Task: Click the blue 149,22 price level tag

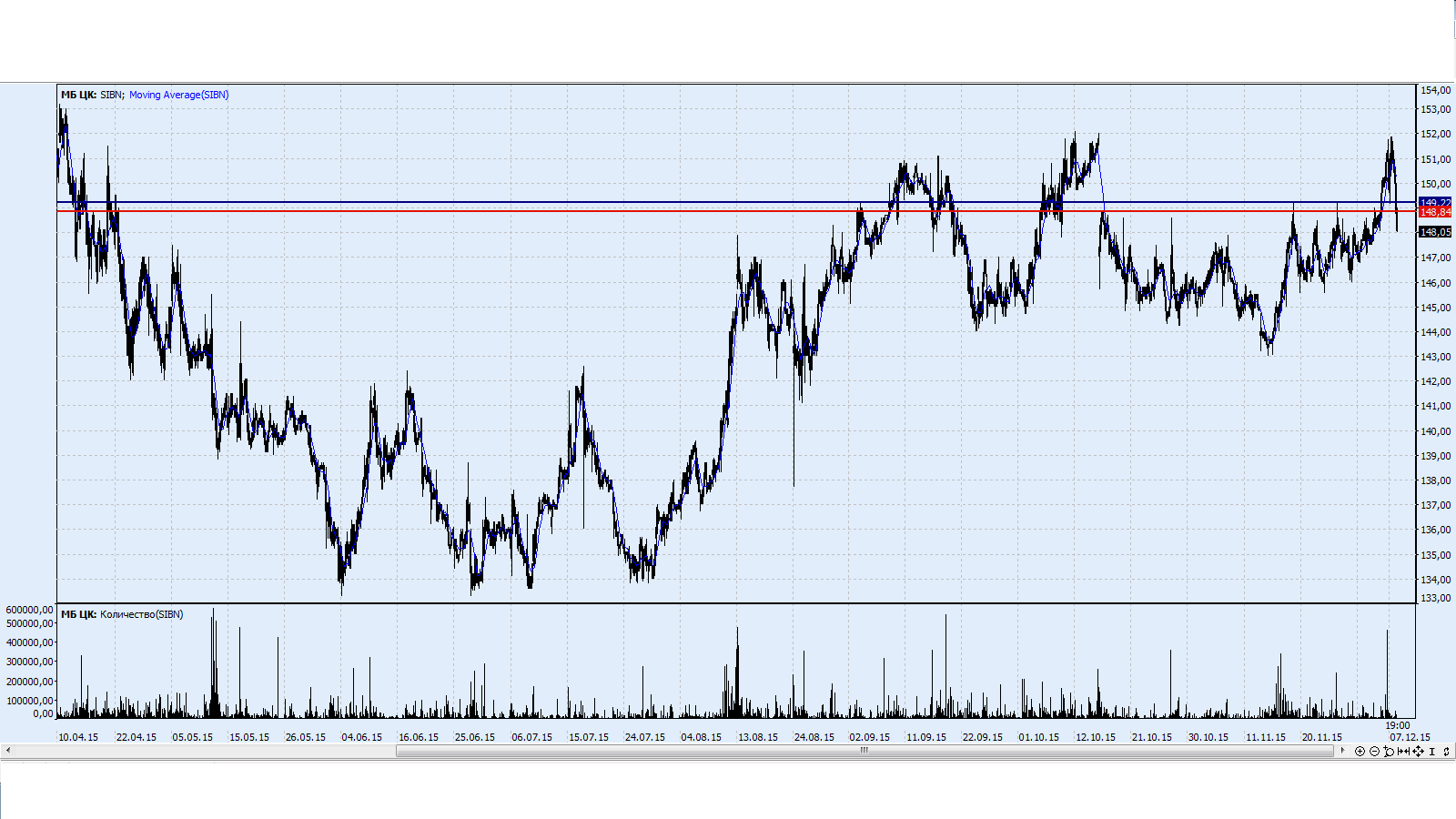Action: point(1435,203)
